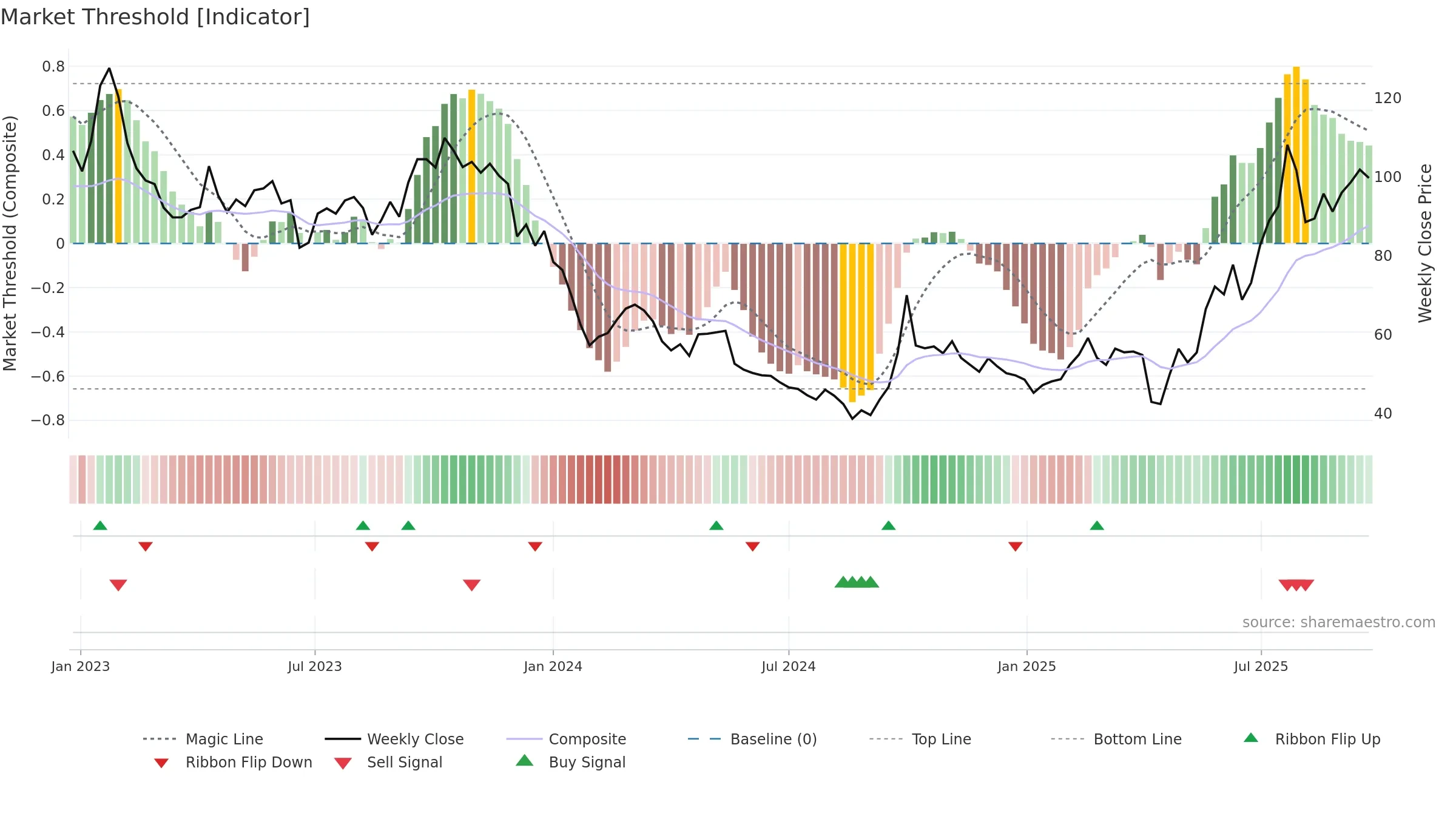Click the −0.4 left axis tick label
This screenshot has height=819, width=1456.
48,332
